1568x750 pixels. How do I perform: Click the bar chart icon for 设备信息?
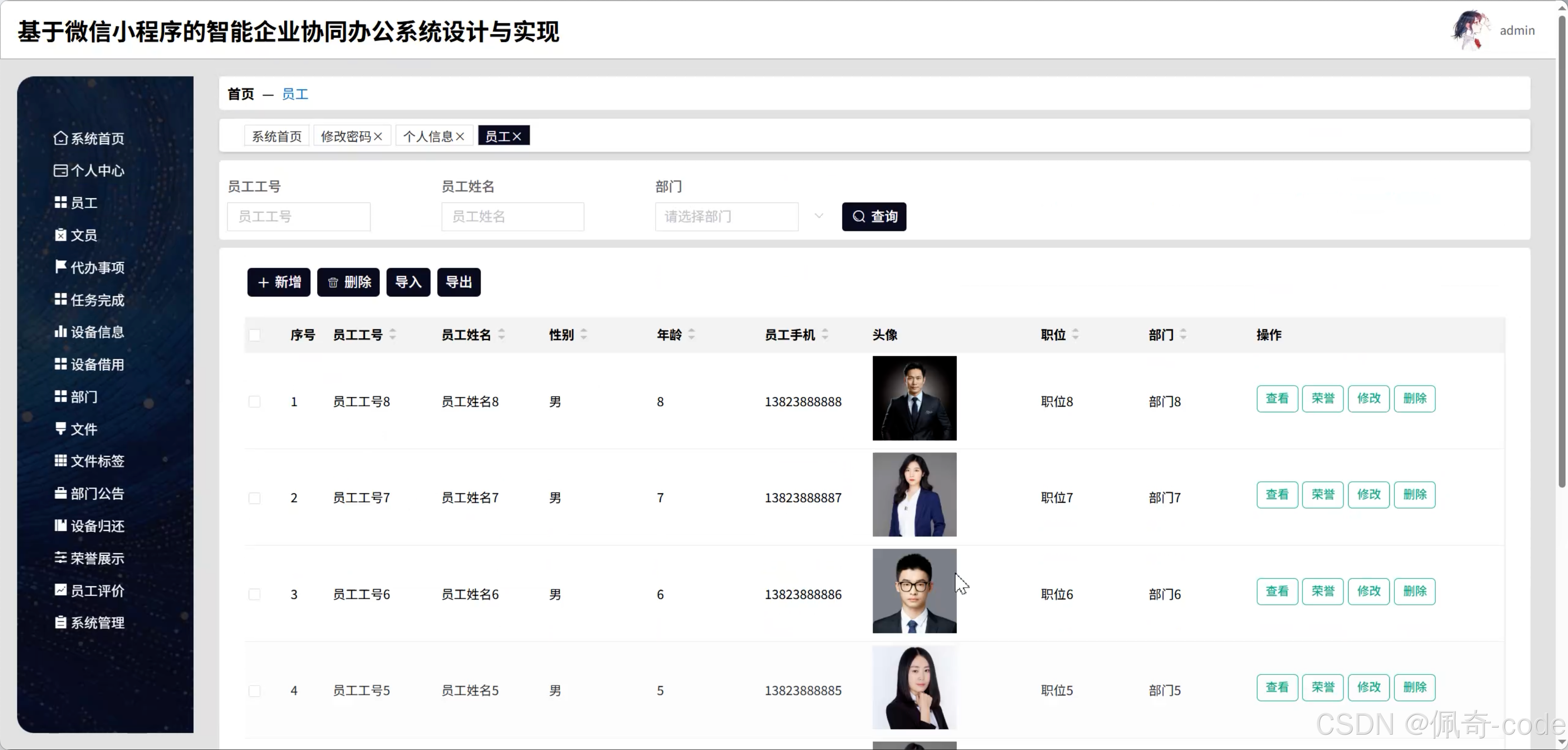pos(60,332)
